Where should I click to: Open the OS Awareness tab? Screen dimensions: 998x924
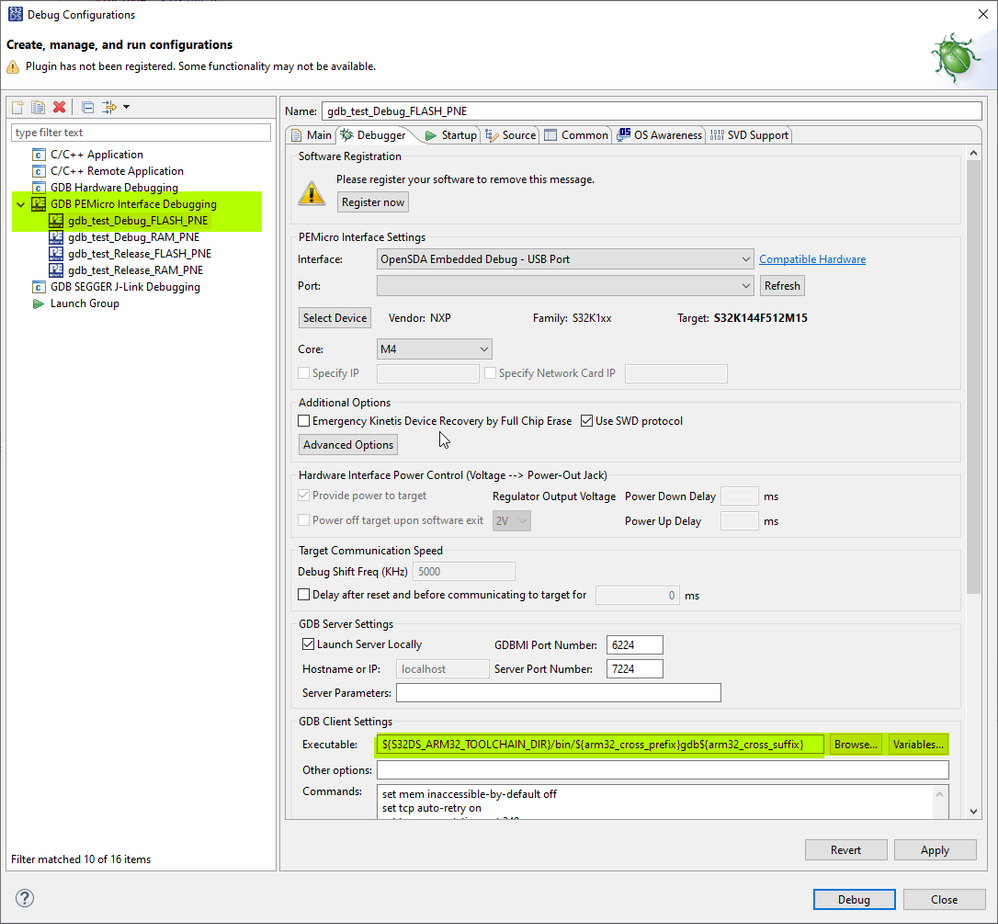point(659,135)
